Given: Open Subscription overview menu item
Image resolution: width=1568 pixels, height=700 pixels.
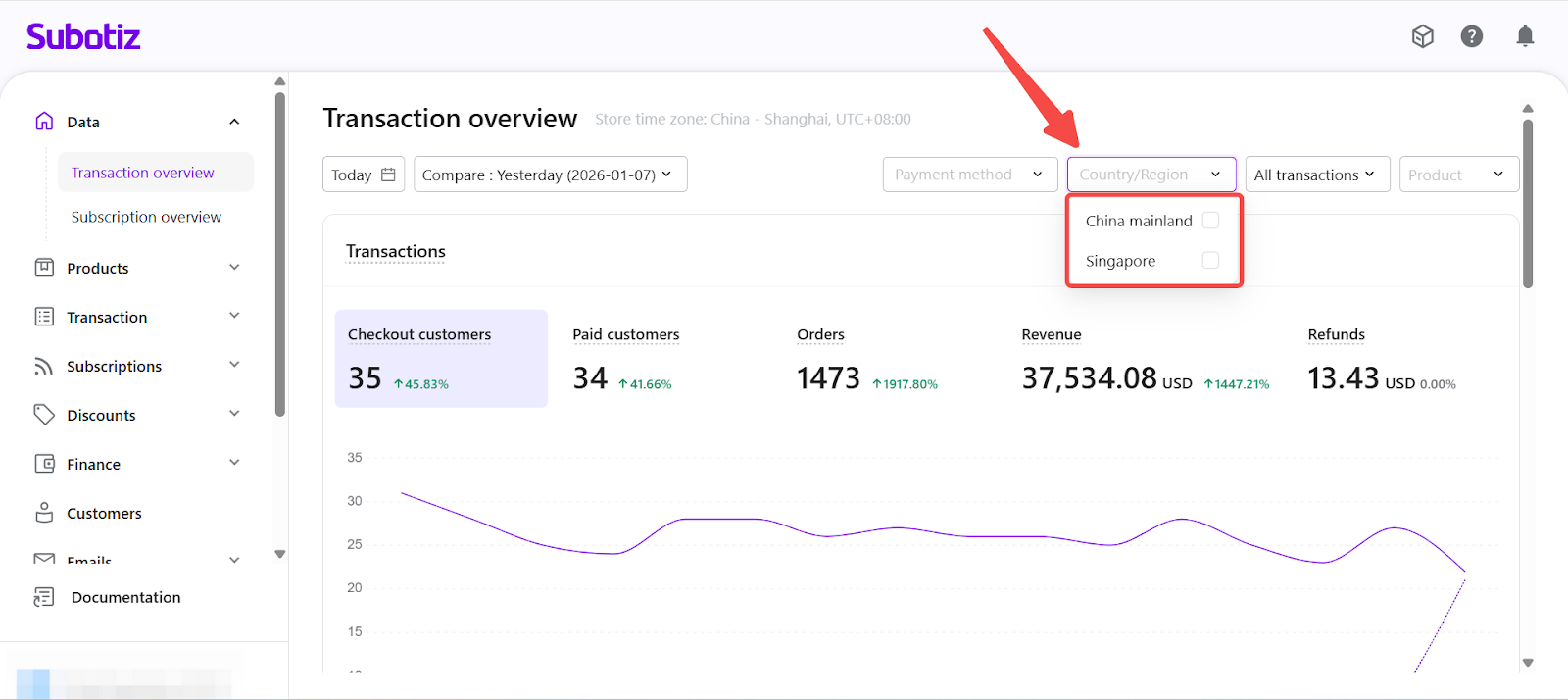Looking at the screenshot, I should [146, 217].
